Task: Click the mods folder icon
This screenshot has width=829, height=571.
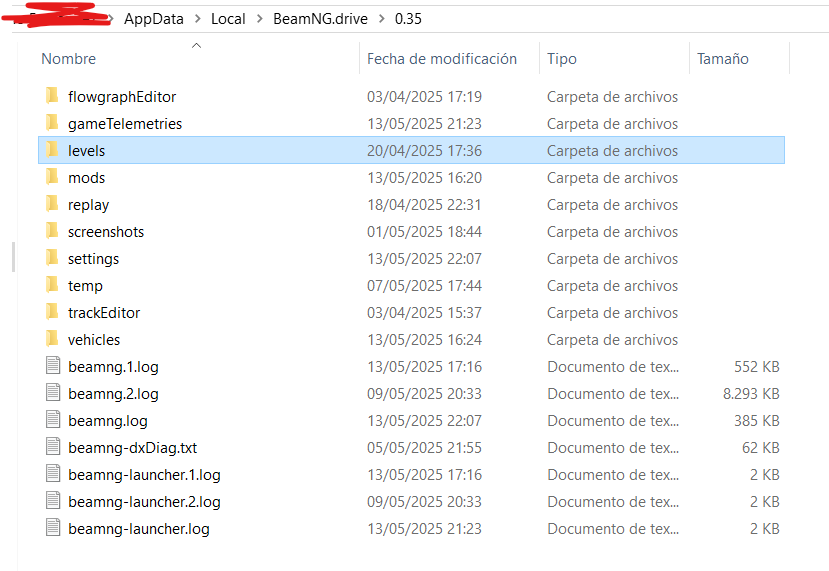Action: [52, 177]
